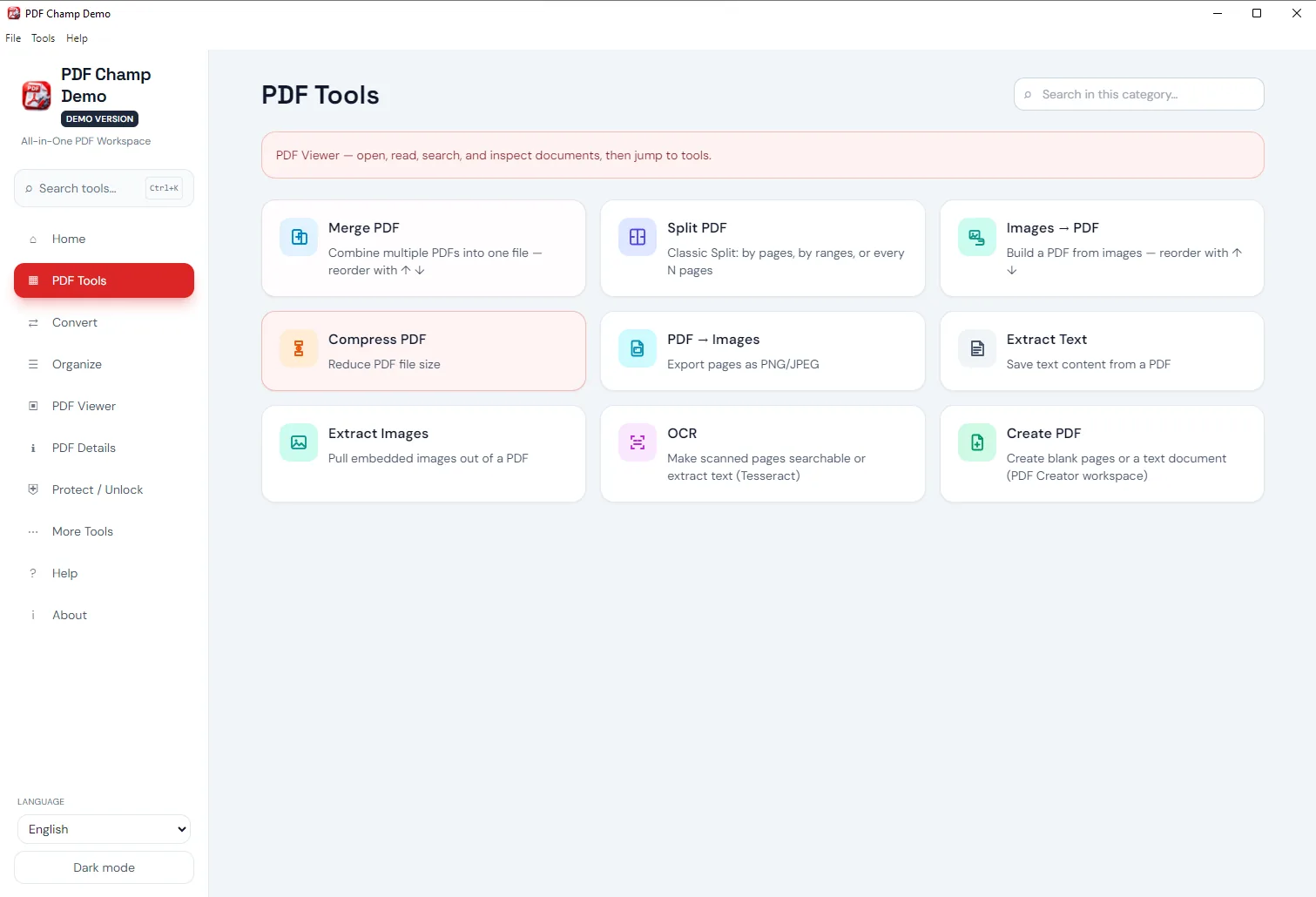Click the PDF Details info icon

point(33,448)
